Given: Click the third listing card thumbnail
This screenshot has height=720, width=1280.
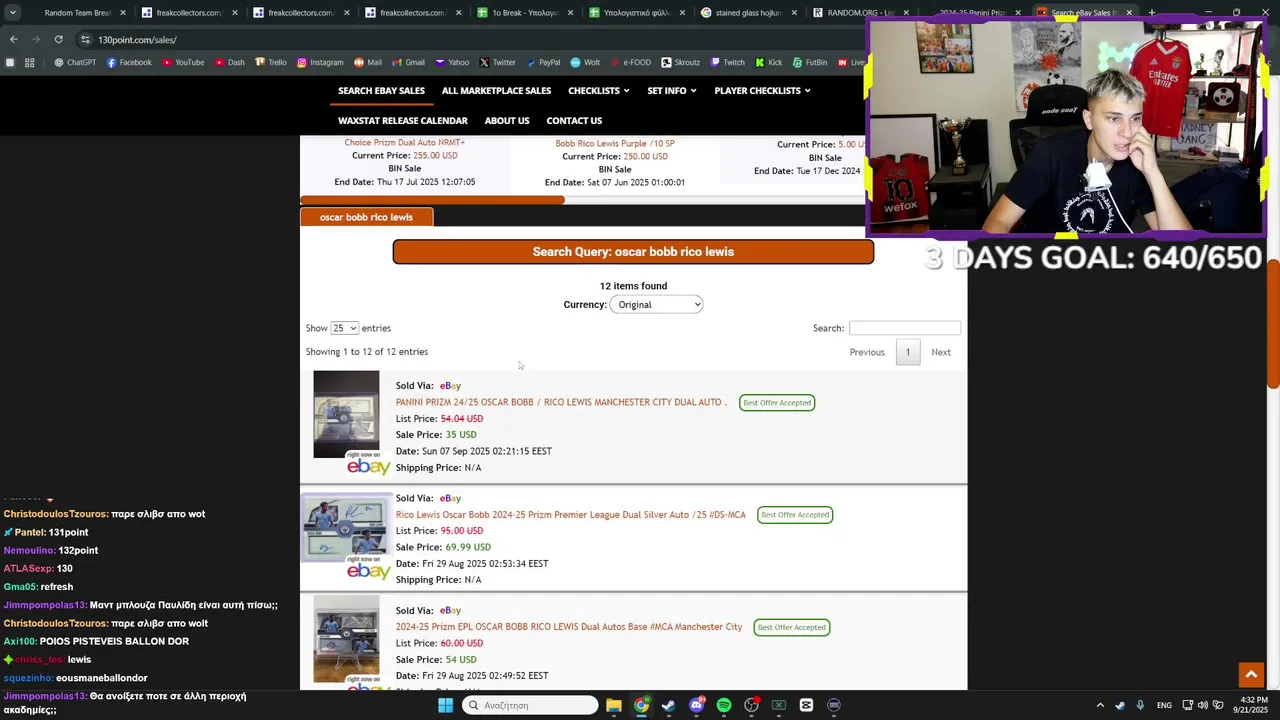Looking at the screenshot, I should 346,639.
